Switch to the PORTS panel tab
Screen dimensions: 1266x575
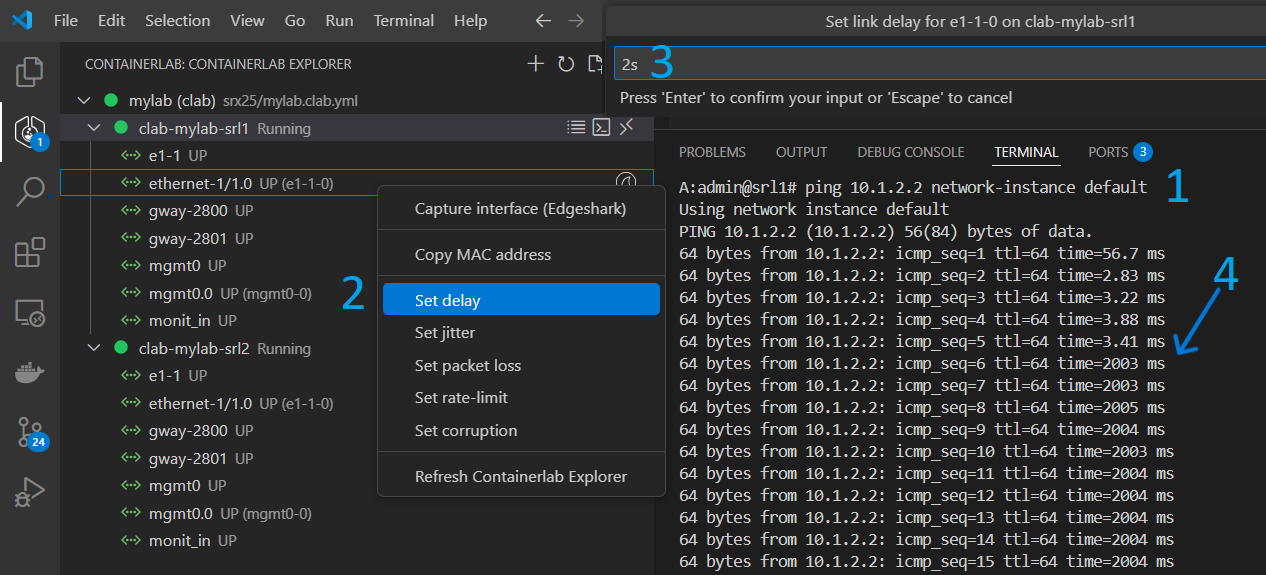(1108, 152)
